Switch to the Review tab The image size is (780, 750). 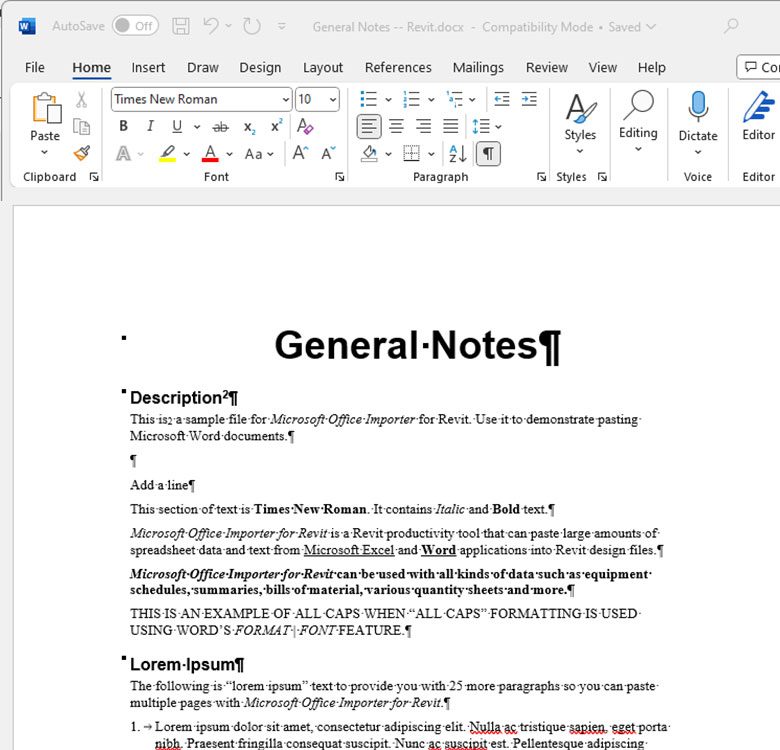(x=547, y=67)
